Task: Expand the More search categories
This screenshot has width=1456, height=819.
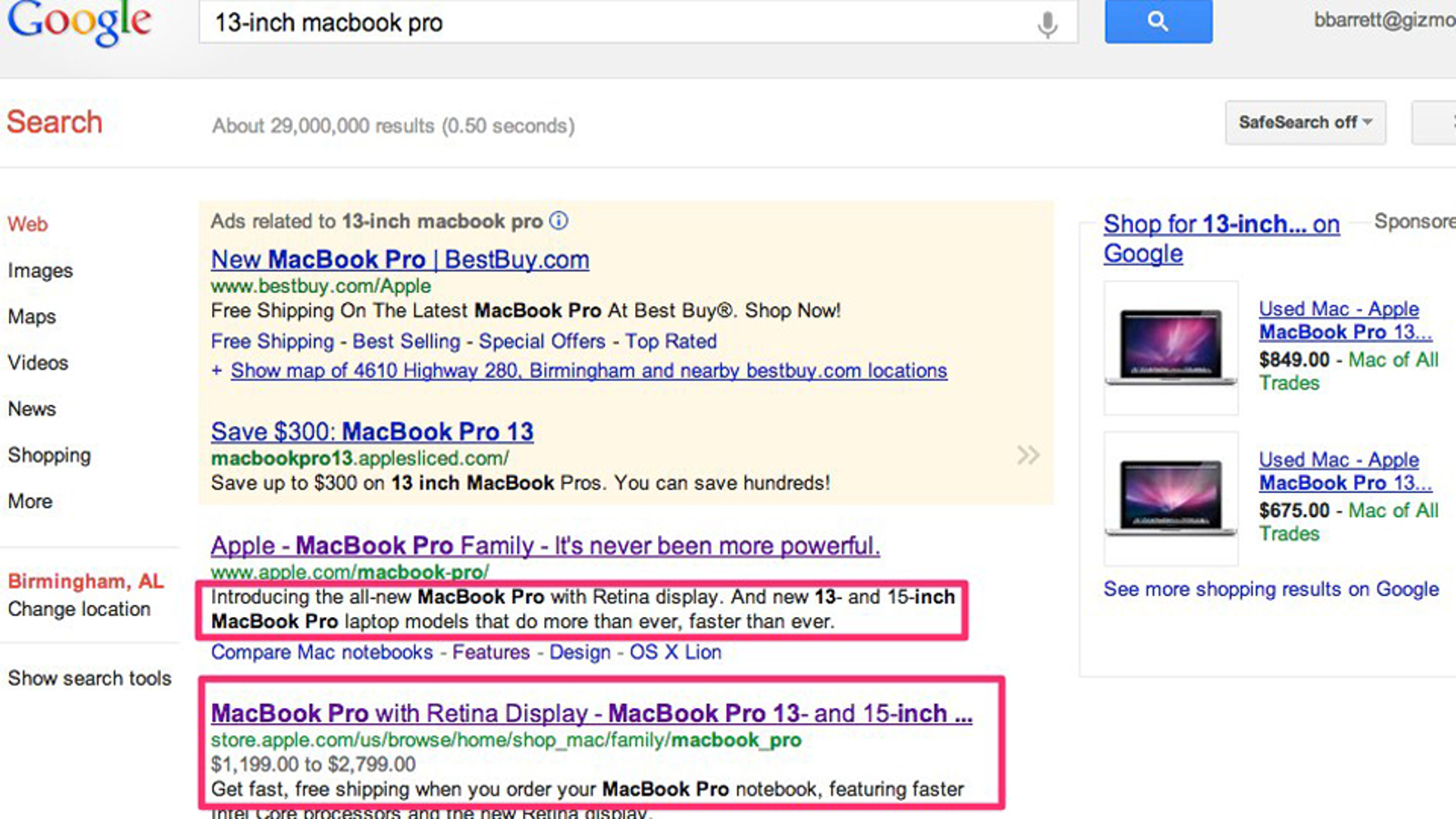Action: [x=30, y=501]
